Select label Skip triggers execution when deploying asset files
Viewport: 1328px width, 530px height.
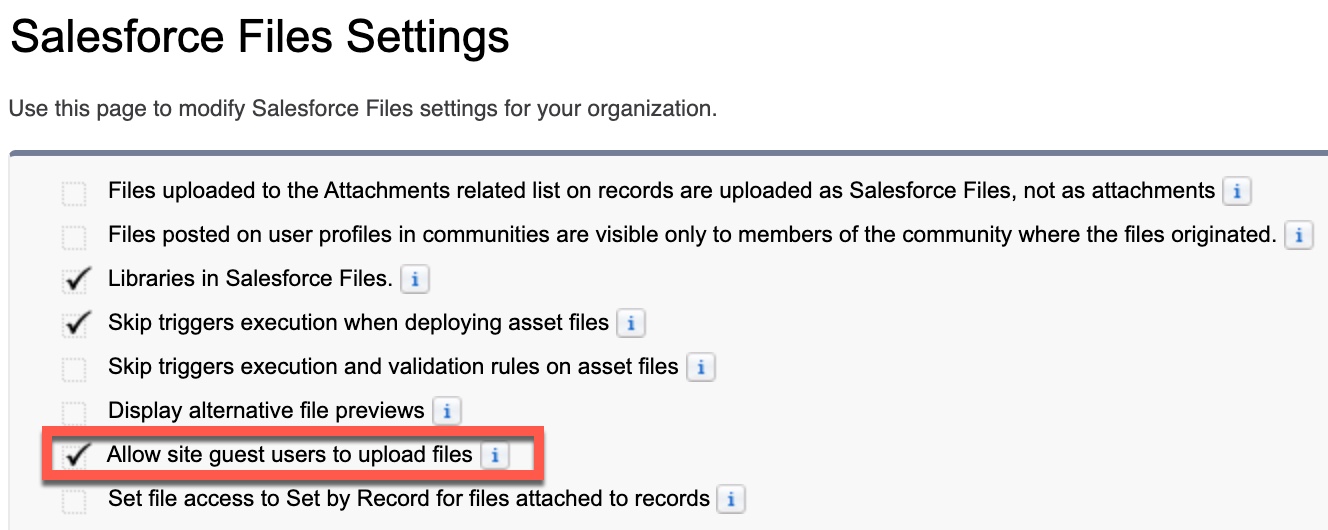359,323
